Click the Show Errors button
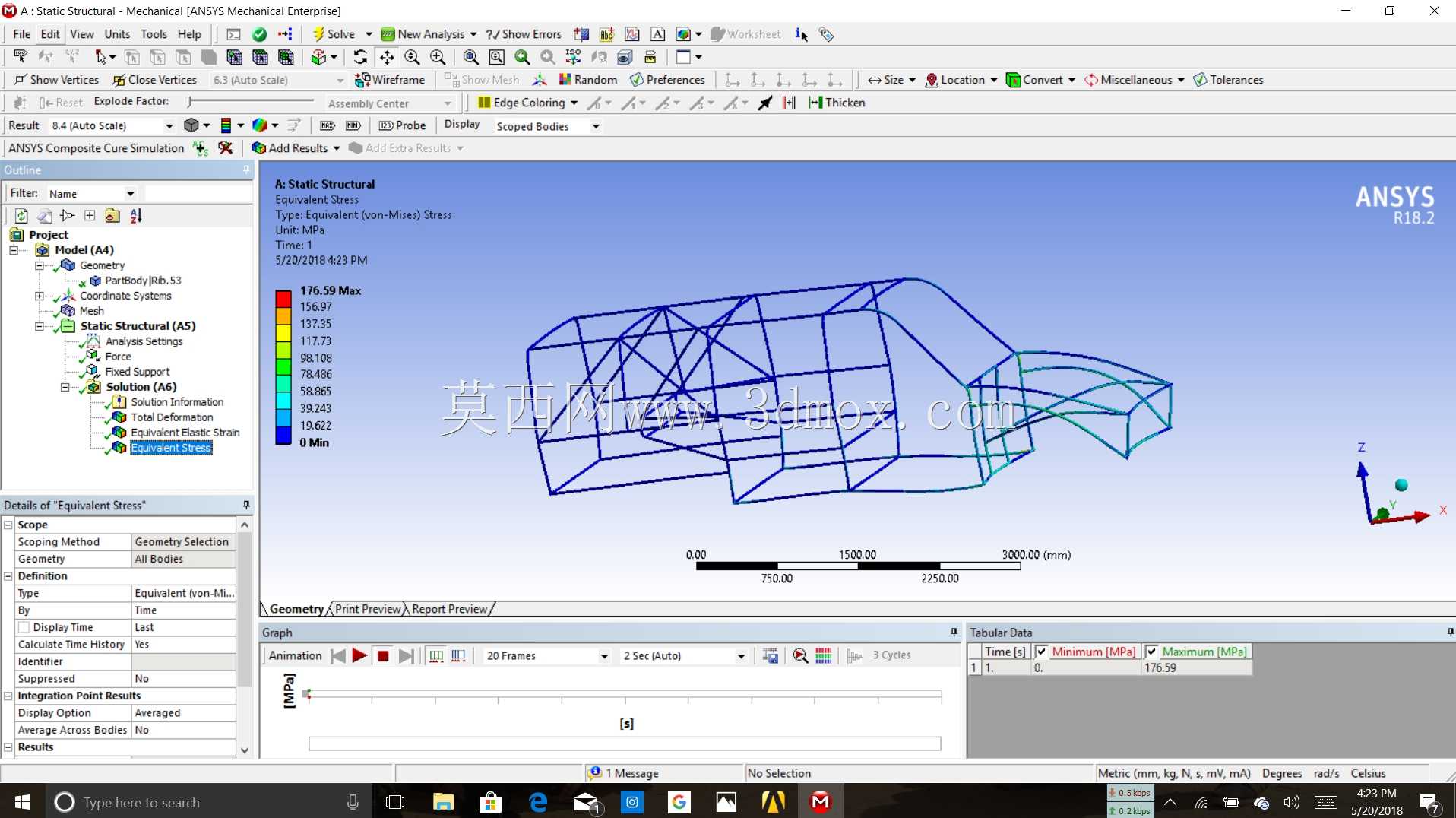The image size is (1456, 818). 524,34
